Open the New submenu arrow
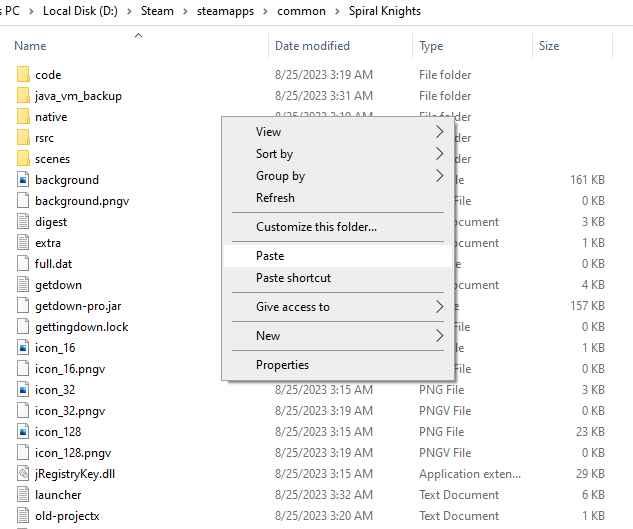This screenshot has height=529, width=633. (x=438, y=336)
